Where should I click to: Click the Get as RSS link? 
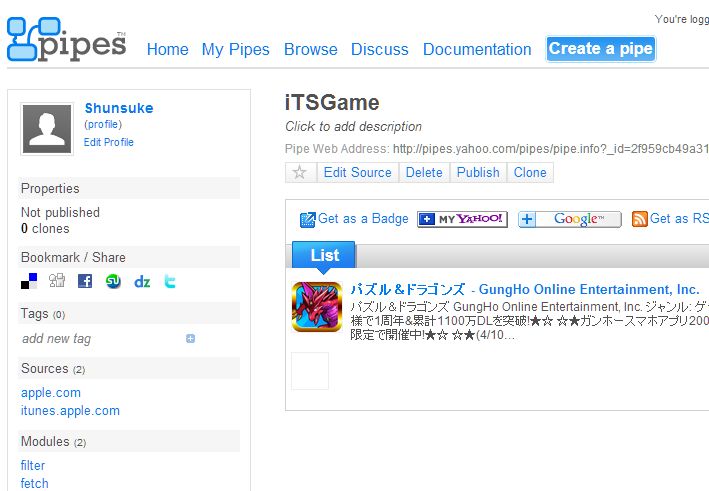tap(679, 219)
